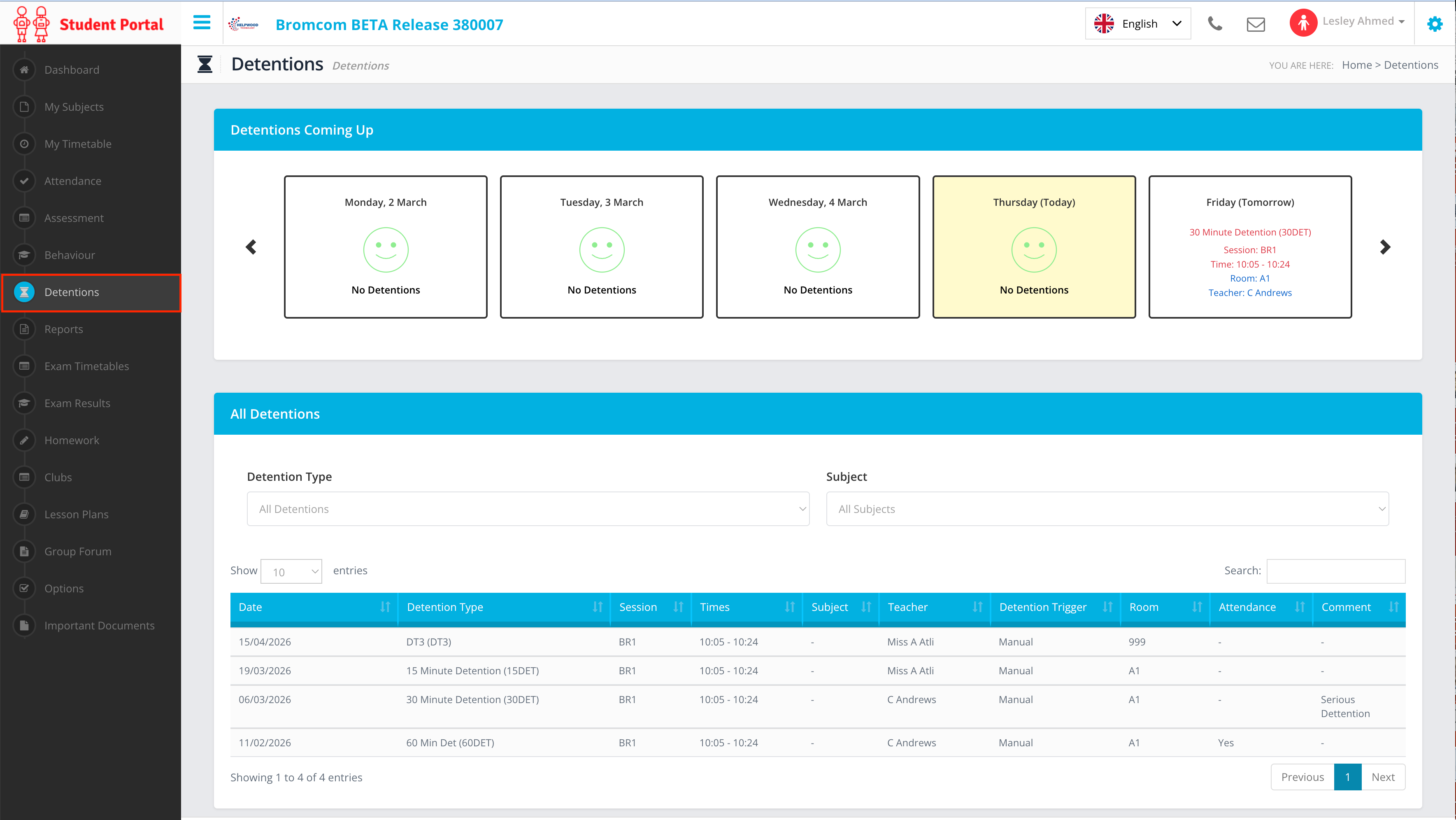Go to Homework in sidebar
1456x820 pixels.
72,440
